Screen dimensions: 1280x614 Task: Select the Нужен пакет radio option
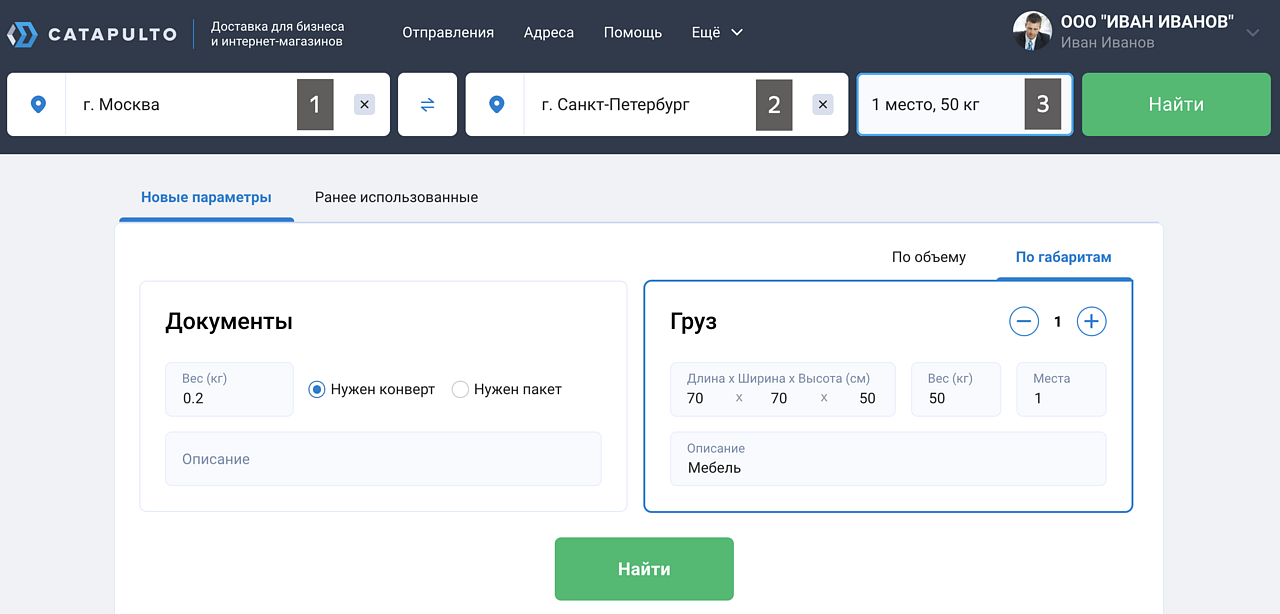(x=460, y=389)
